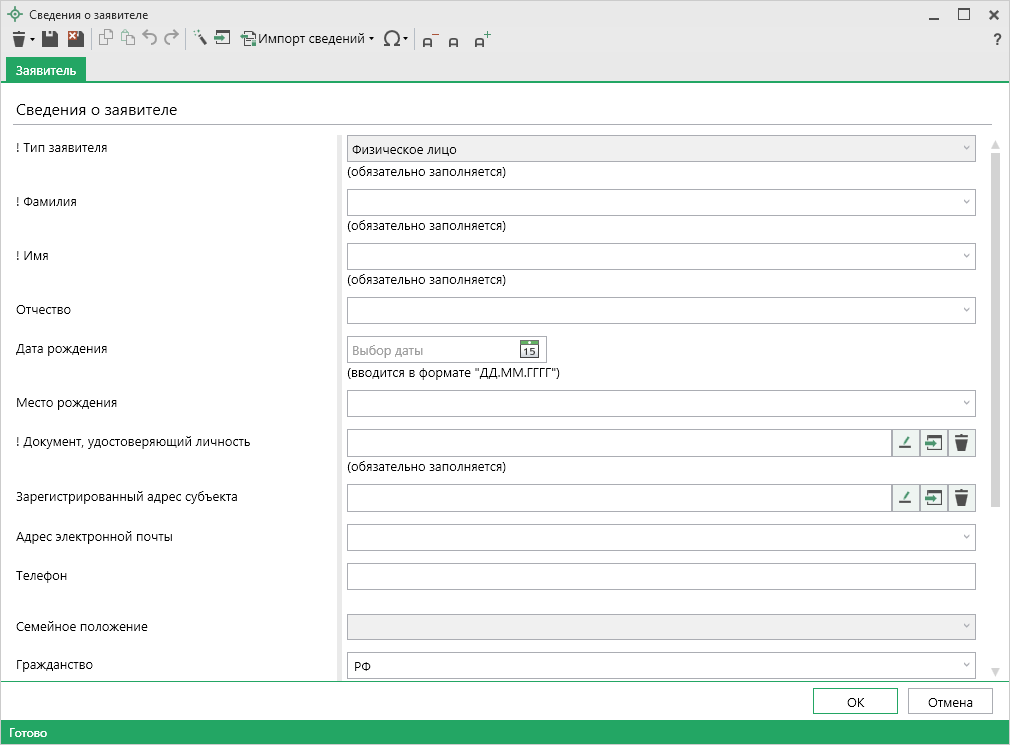Click the OK button
Viewport: 1010px width, 745px height.
tap(855, 702)
